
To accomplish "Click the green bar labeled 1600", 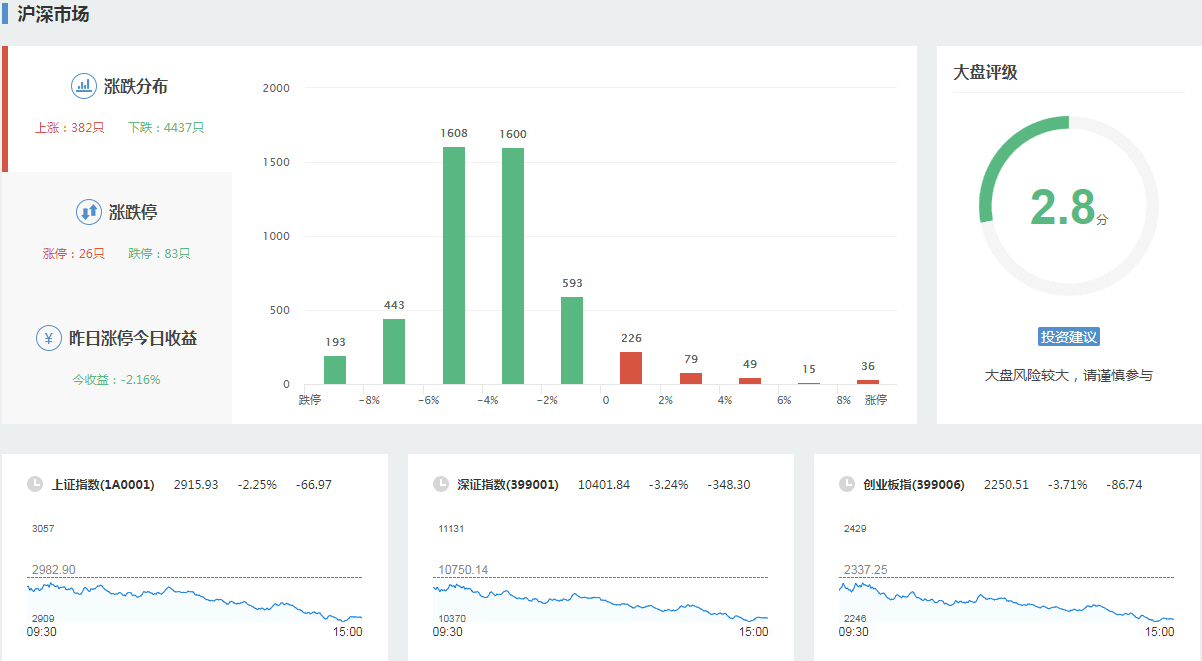I will (x=513, y=266).
